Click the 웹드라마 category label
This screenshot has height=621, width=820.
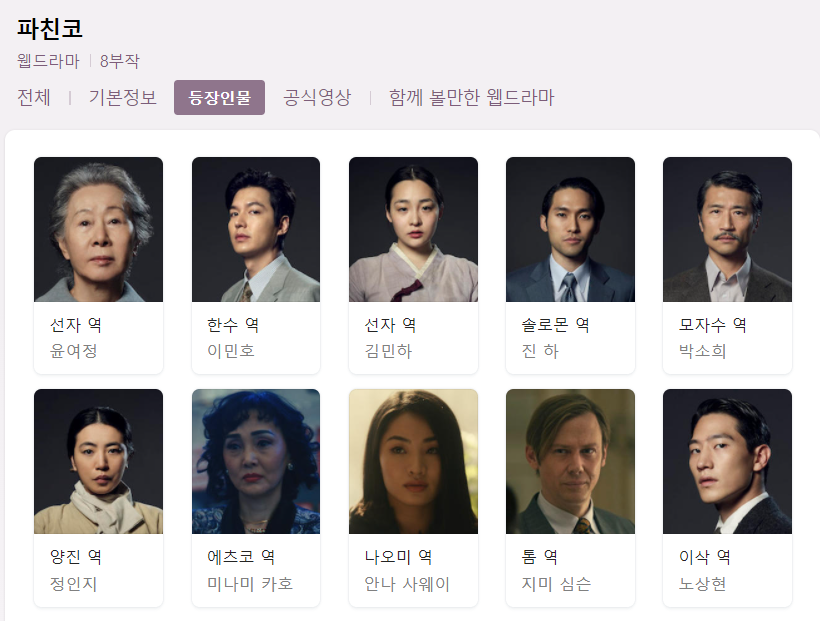click(48, 61)
